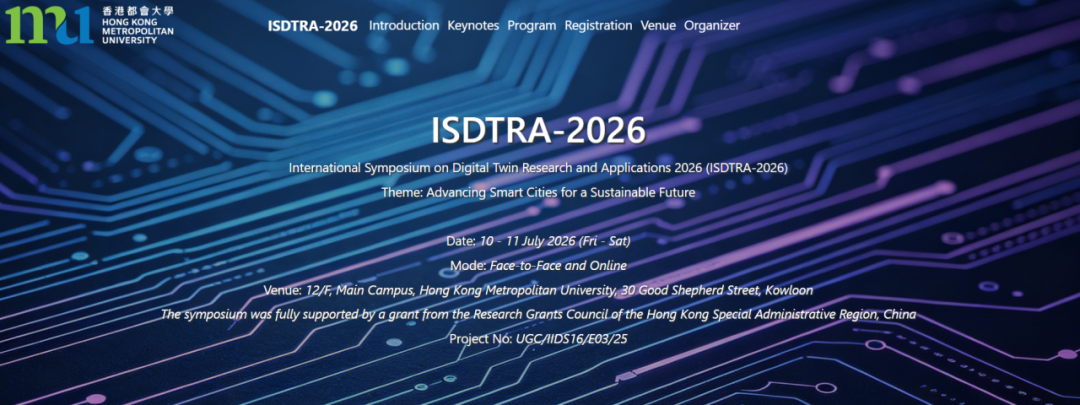Click the Hong Kong Metropolitan University logo
This screenshot has height=405, width=1080.
pos(90,25)
